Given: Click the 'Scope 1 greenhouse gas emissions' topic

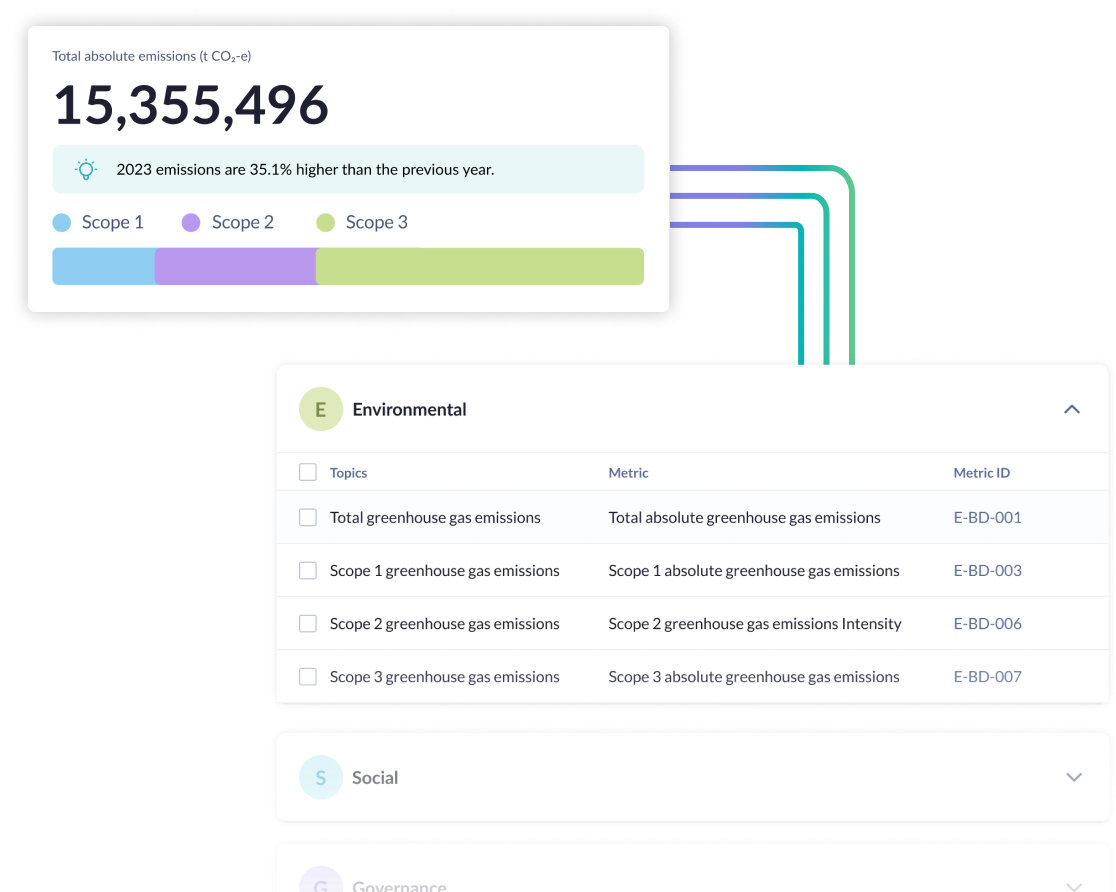Looking at the screenshot, I should 444,570.
